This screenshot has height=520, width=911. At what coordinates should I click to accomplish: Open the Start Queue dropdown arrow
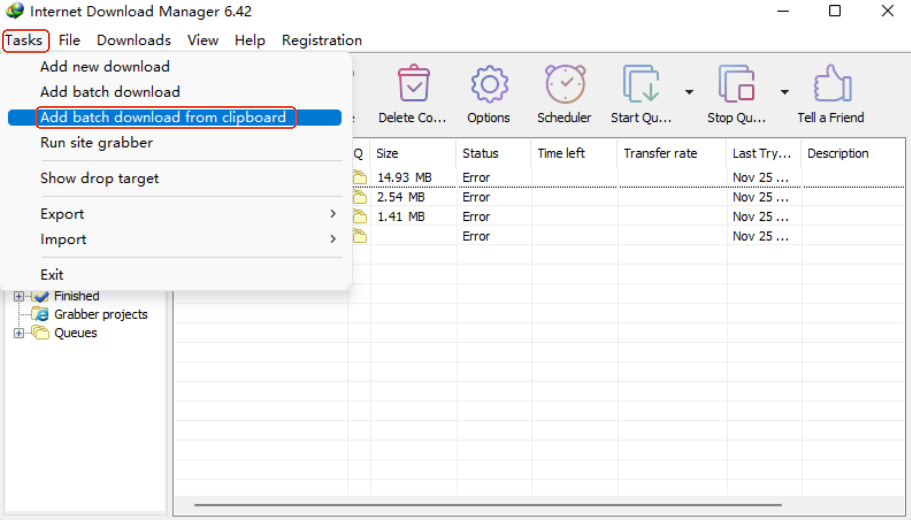pyautogui.click(x=689, y=92)
